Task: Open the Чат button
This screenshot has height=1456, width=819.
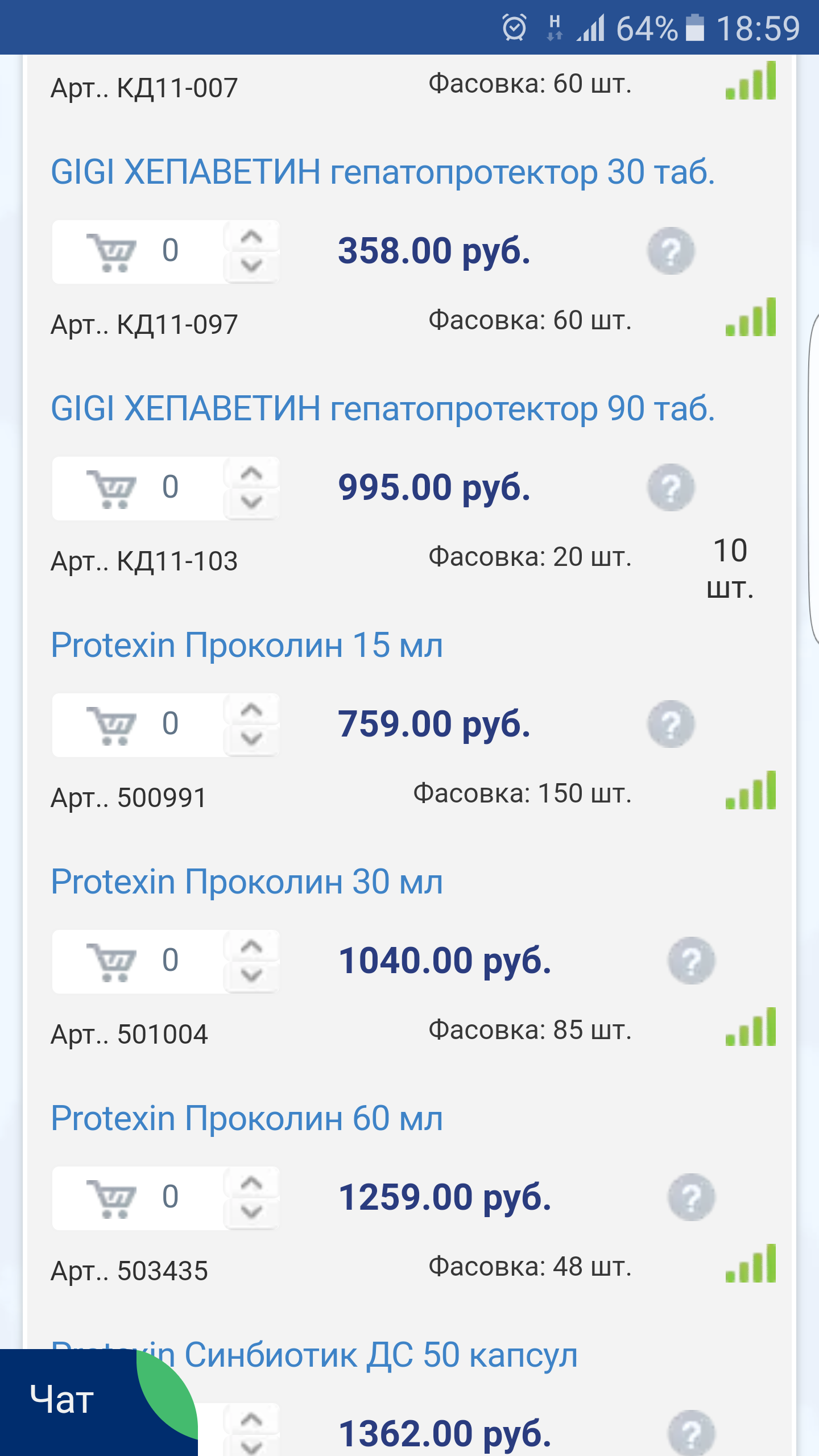Action: (63, 1400)
